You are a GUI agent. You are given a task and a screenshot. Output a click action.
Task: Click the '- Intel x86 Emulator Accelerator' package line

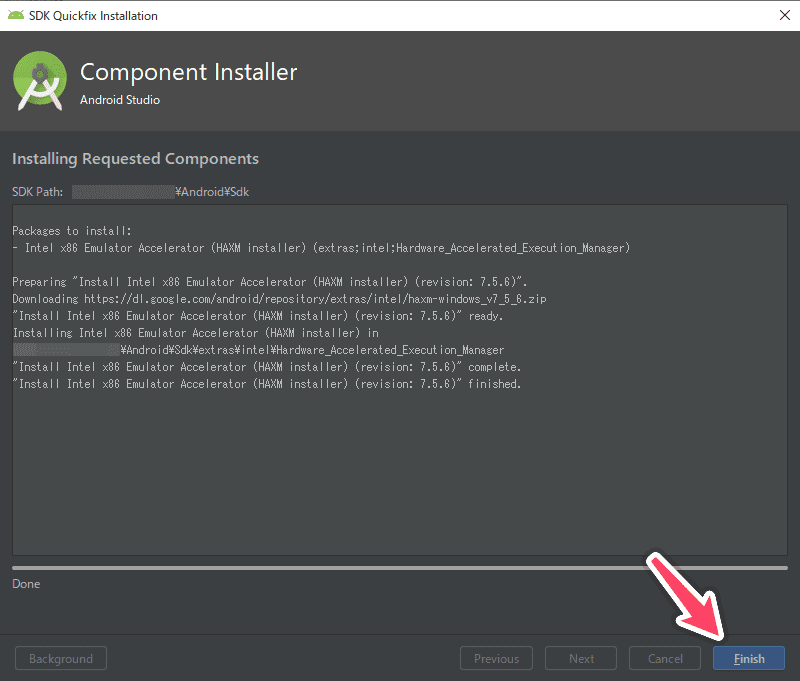tap(321, 248)
